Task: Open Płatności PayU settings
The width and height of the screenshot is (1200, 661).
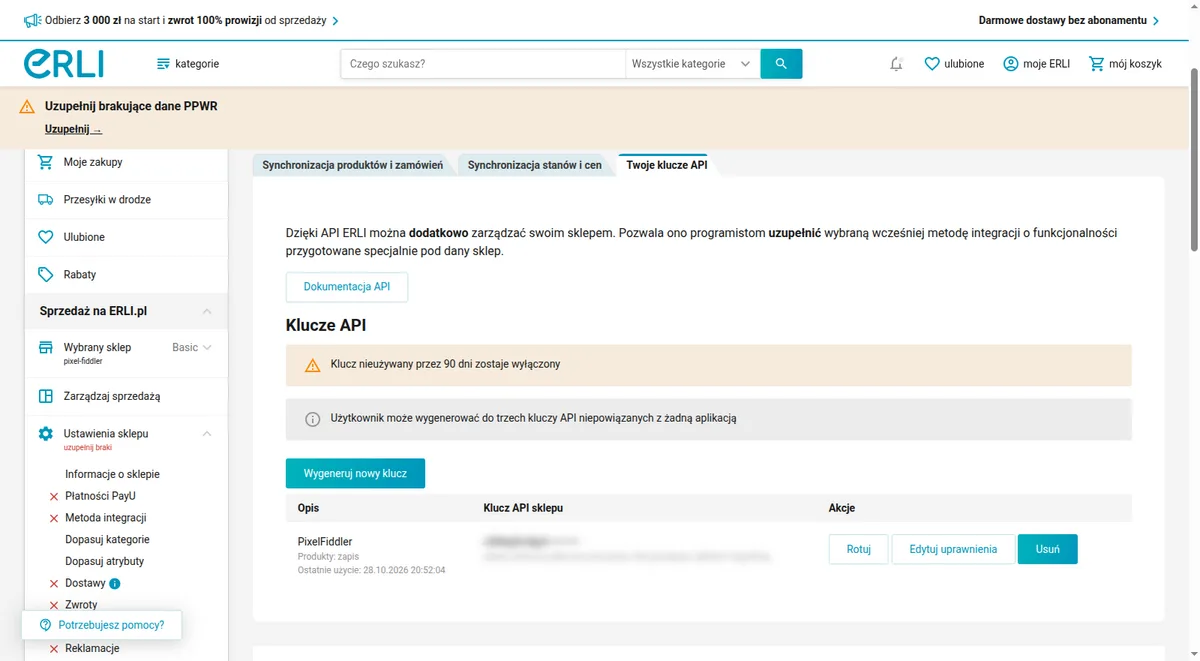Action: (x=100, y=496)
